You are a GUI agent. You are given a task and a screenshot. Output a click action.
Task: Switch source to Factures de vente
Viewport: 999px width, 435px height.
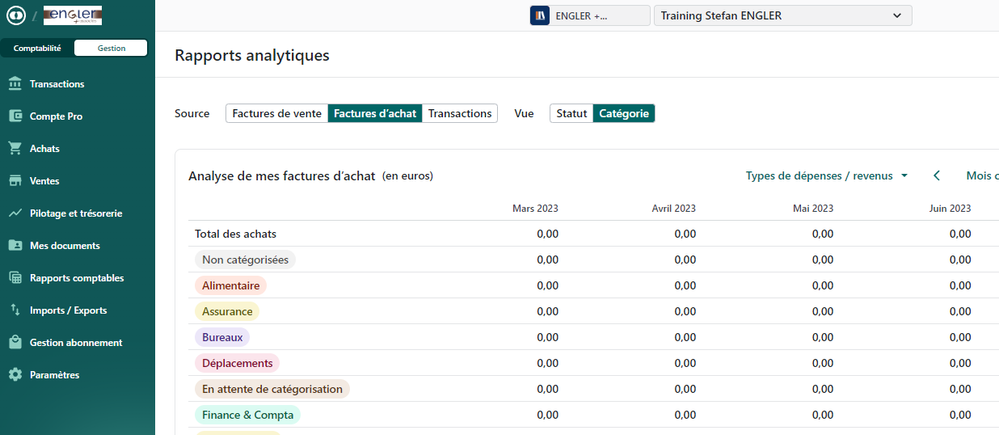click(x=277, y=114)
